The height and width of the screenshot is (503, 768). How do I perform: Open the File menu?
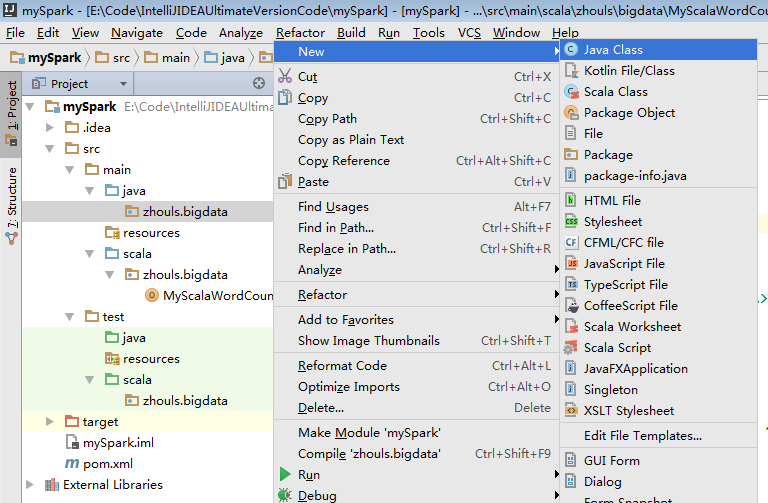[15, 33]
